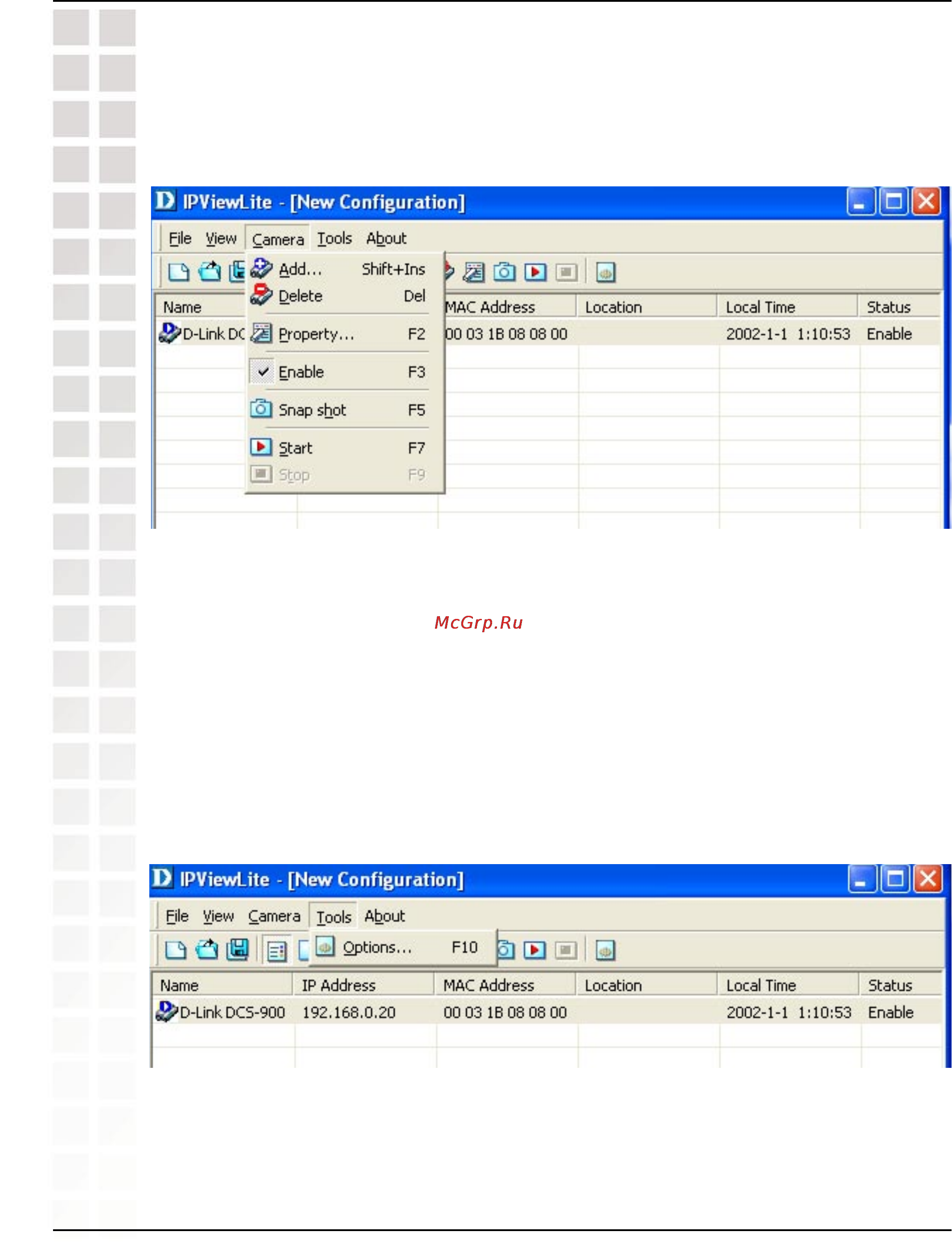Click Start play icon in Camera menu
Viewport: 952px width, 1244px height.
tap(261, 447)
